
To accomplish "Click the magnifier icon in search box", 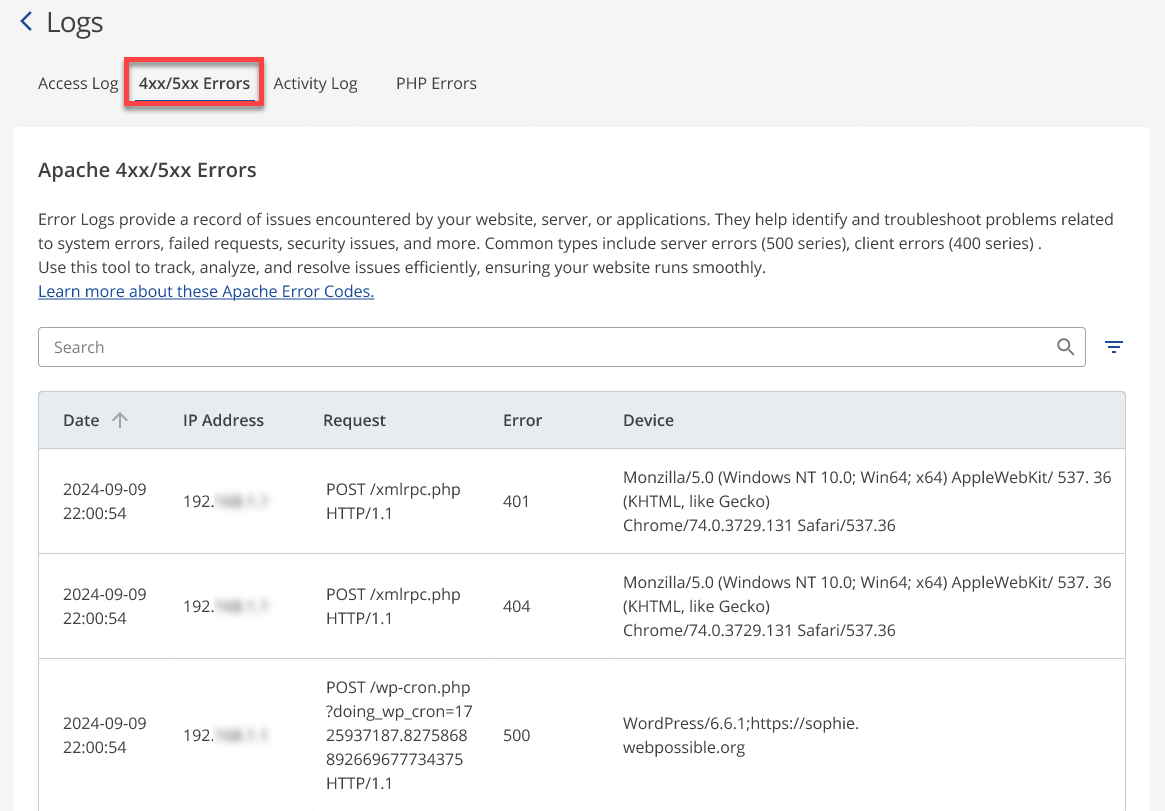I will tap(1065, 347).
